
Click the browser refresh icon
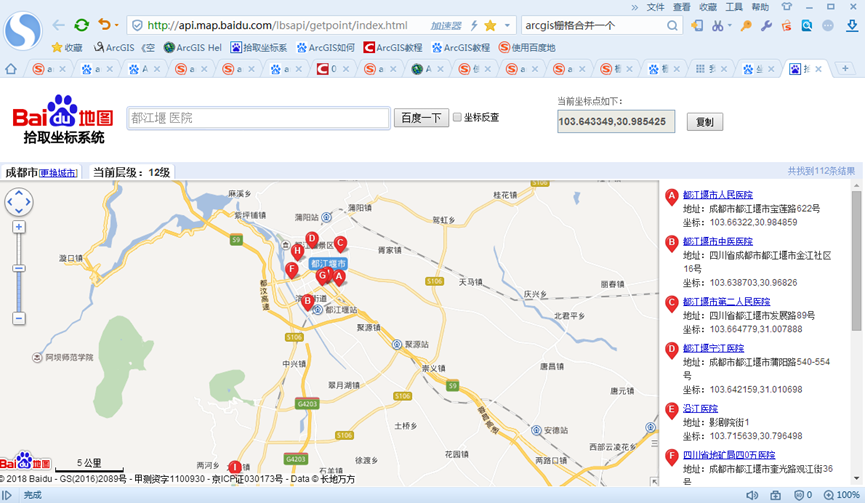click(81, 25)
